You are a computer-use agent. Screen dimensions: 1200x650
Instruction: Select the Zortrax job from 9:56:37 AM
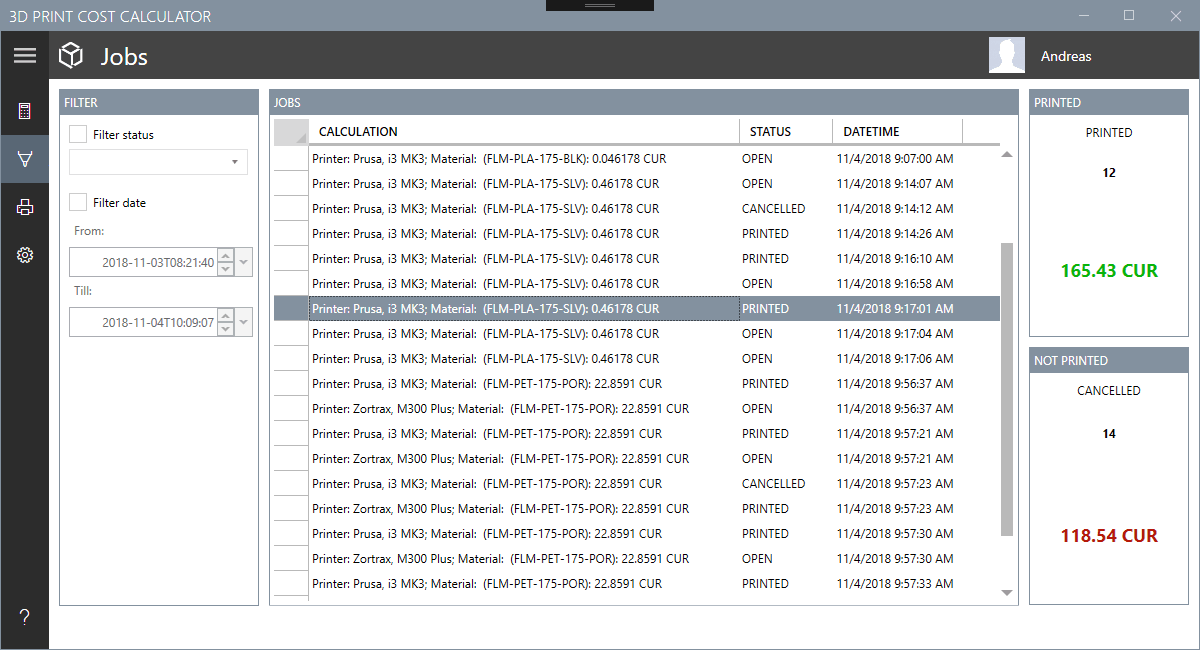coord(637,409)
